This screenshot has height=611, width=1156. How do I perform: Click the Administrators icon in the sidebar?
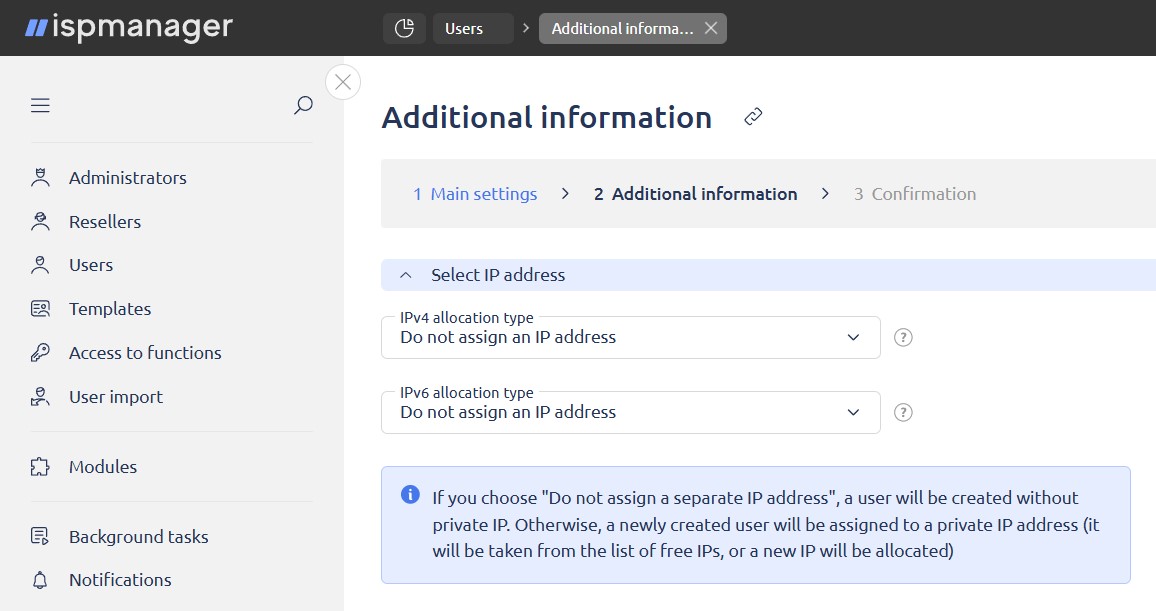point(41,178)
